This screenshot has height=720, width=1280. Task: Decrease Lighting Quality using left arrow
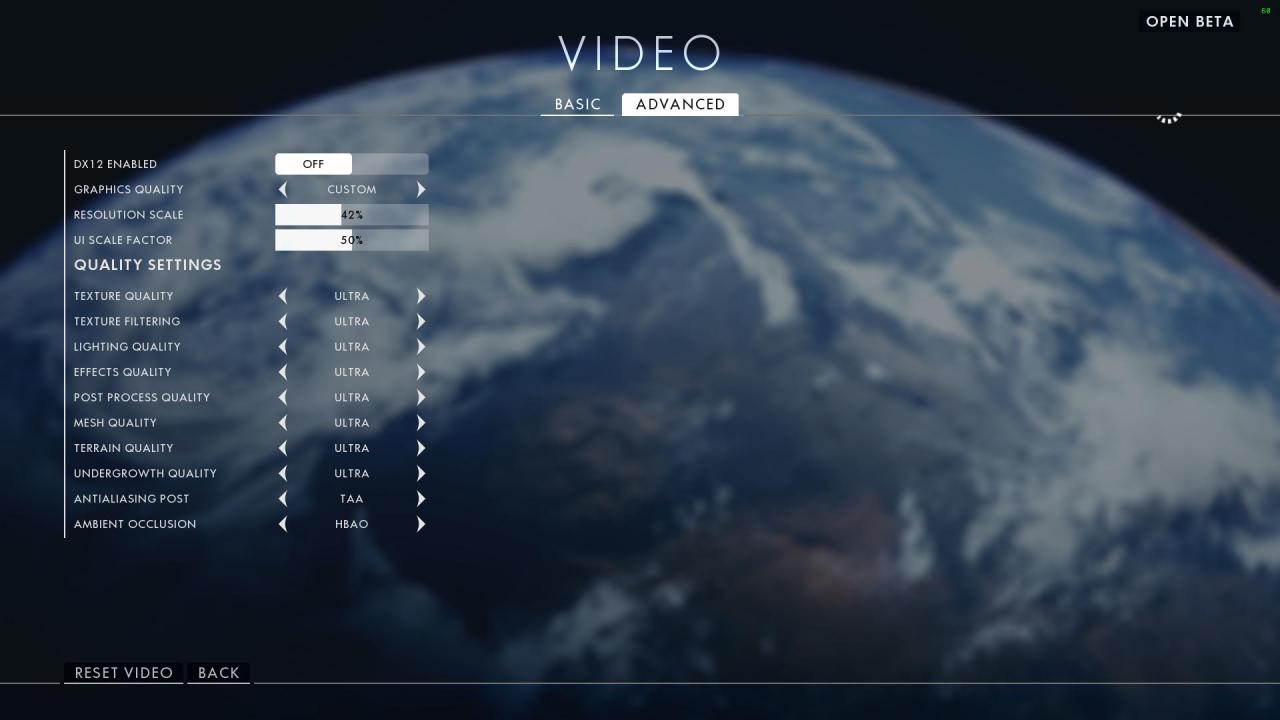pyautogui.click(x=282, y=347)
